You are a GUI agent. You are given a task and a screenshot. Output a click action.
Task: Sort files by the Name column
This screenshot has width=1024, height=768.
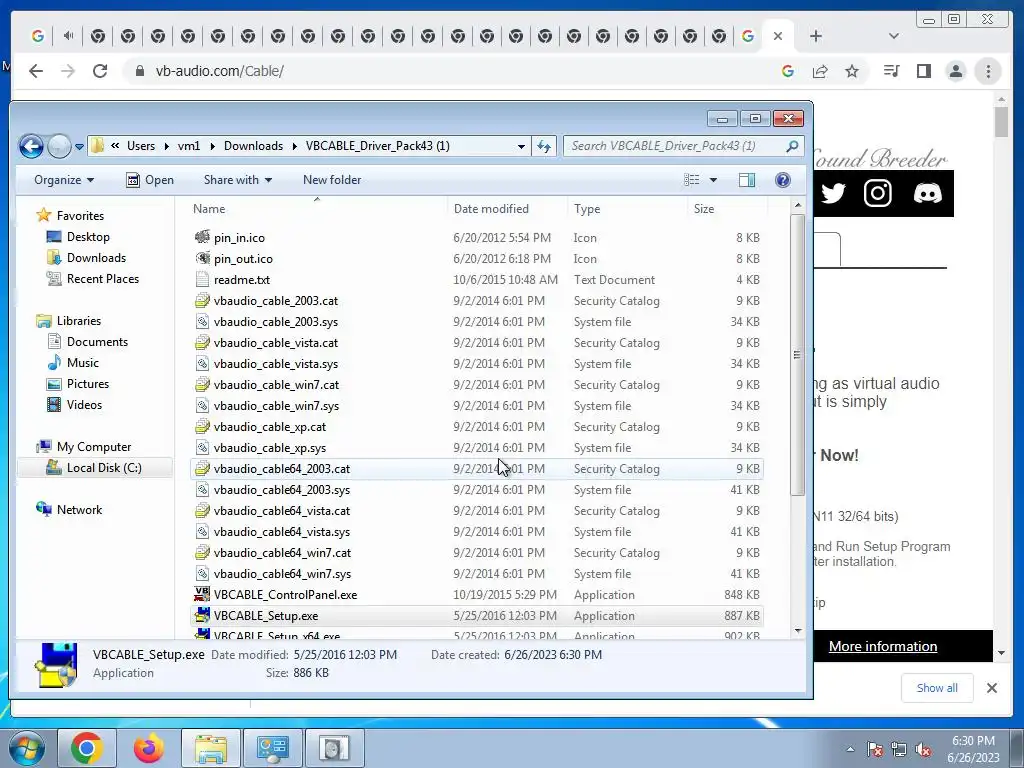pyautogui.click(x=209, y=209)
